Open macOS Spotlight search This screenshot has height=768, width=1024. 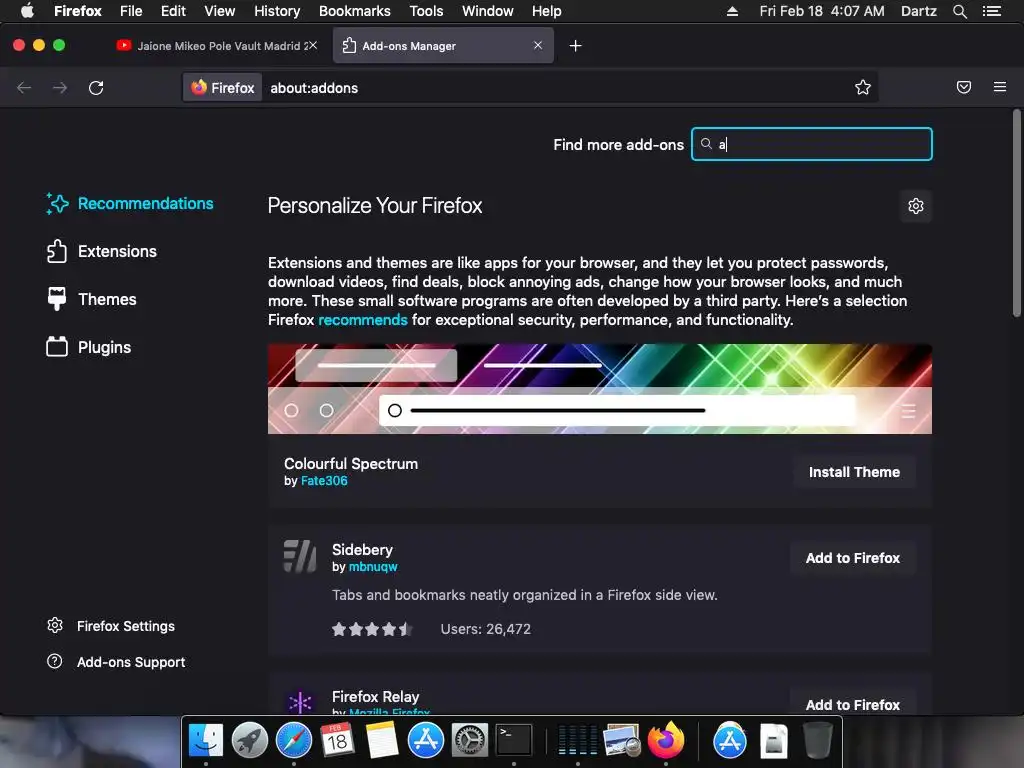(x=959, y=11)
